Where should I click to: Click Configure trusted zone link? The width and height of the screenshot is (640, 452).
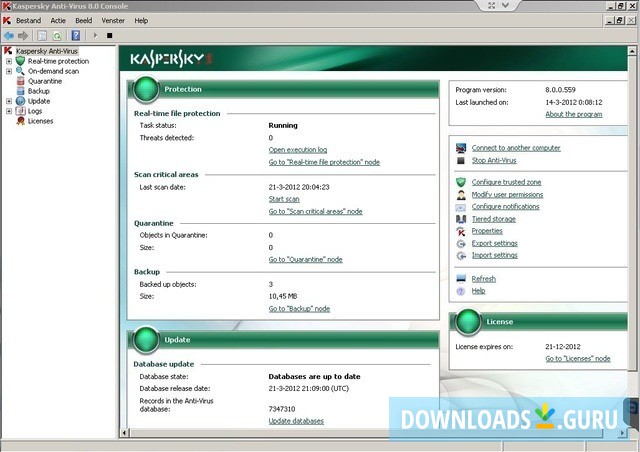(506, 182)
